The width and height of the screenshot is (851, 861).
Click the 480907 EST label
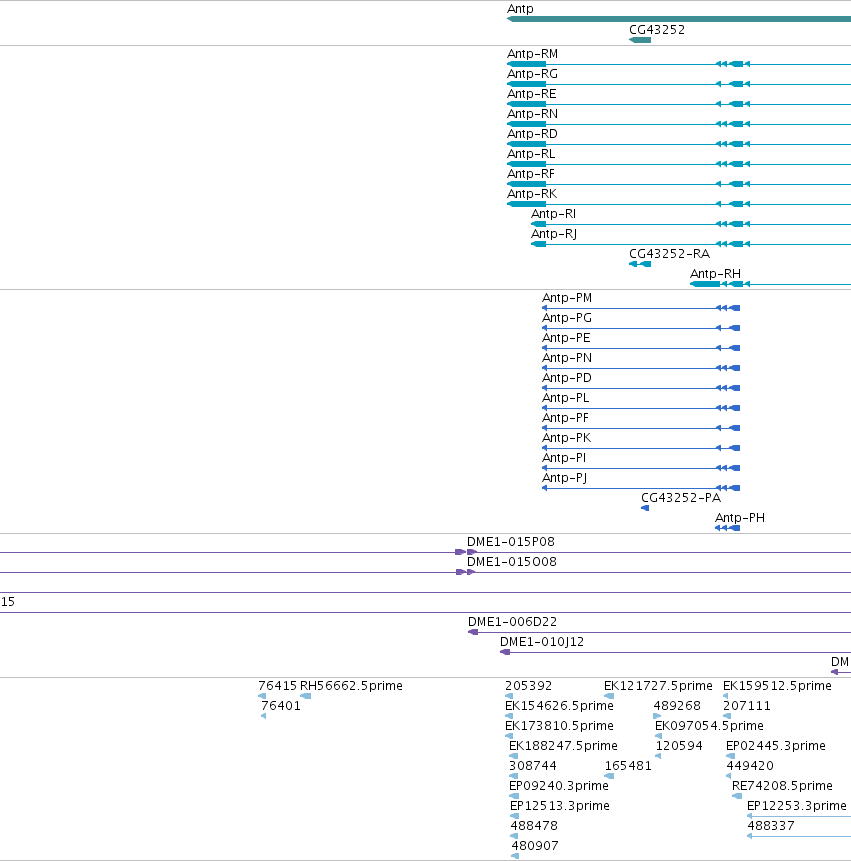pos(535,846)
